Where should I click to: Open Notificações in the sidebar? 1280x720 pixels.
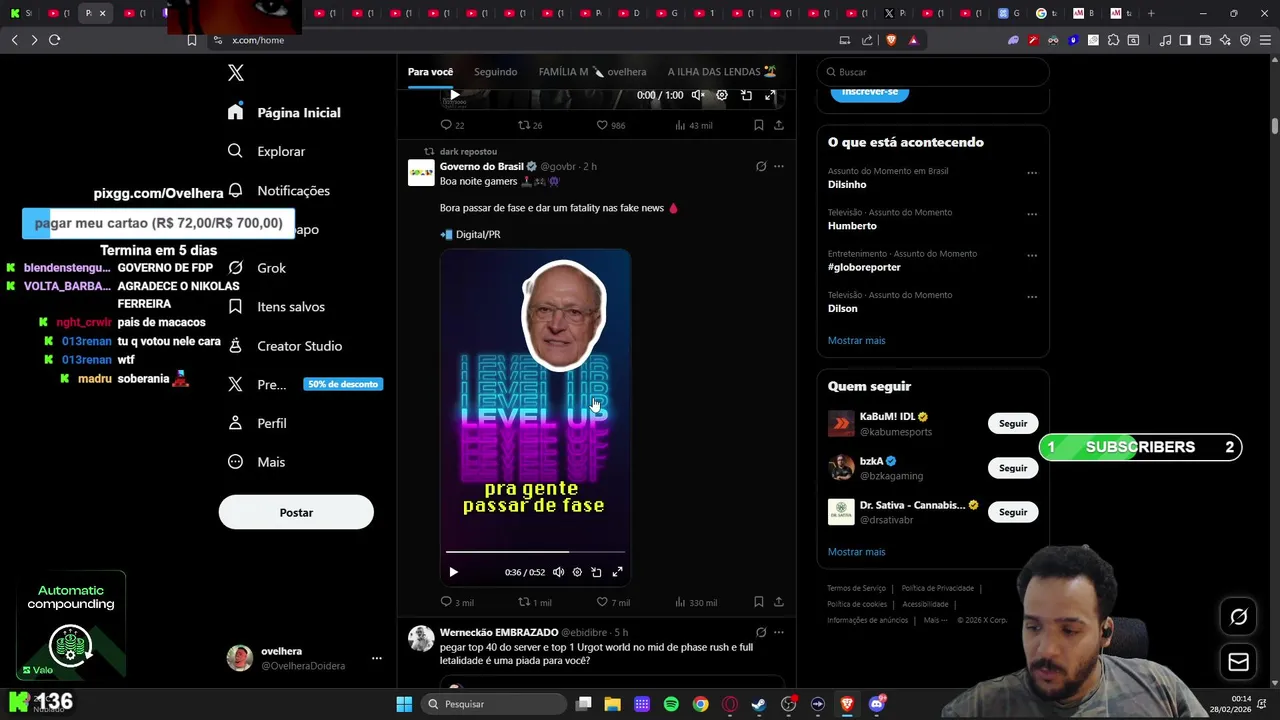point(278,190)
